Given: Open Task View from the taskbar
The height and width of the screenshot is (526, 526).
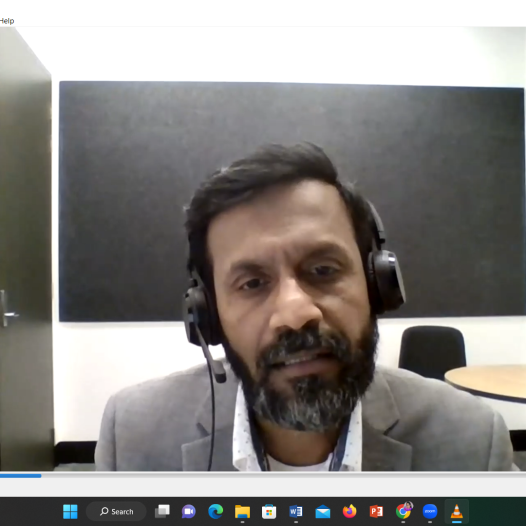Looking at the screenshot, I should tap(162, 512).
